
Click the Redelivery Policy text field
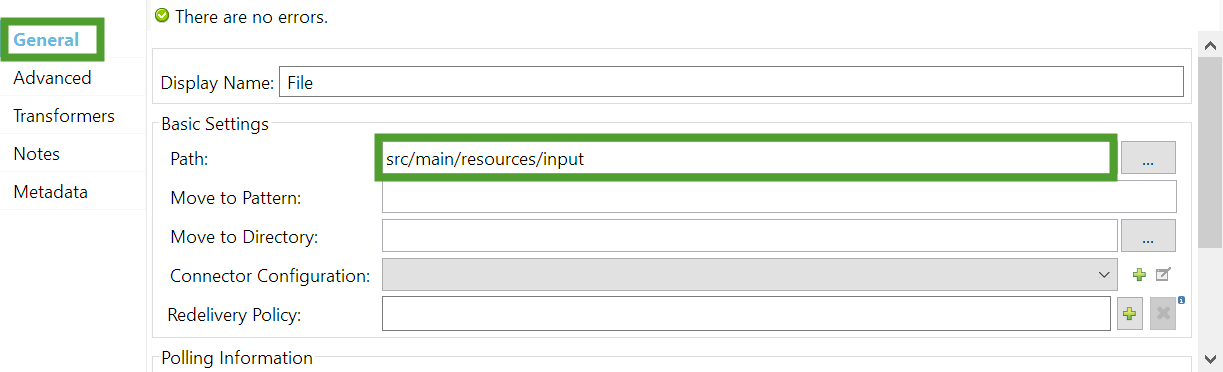[746, 313]
